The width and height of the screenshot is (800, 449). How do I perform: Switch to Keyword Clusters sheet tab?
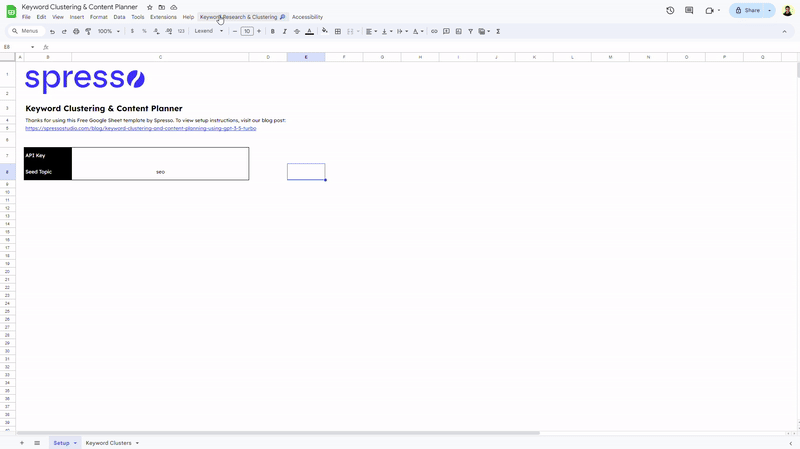click(x=109, y=443)
